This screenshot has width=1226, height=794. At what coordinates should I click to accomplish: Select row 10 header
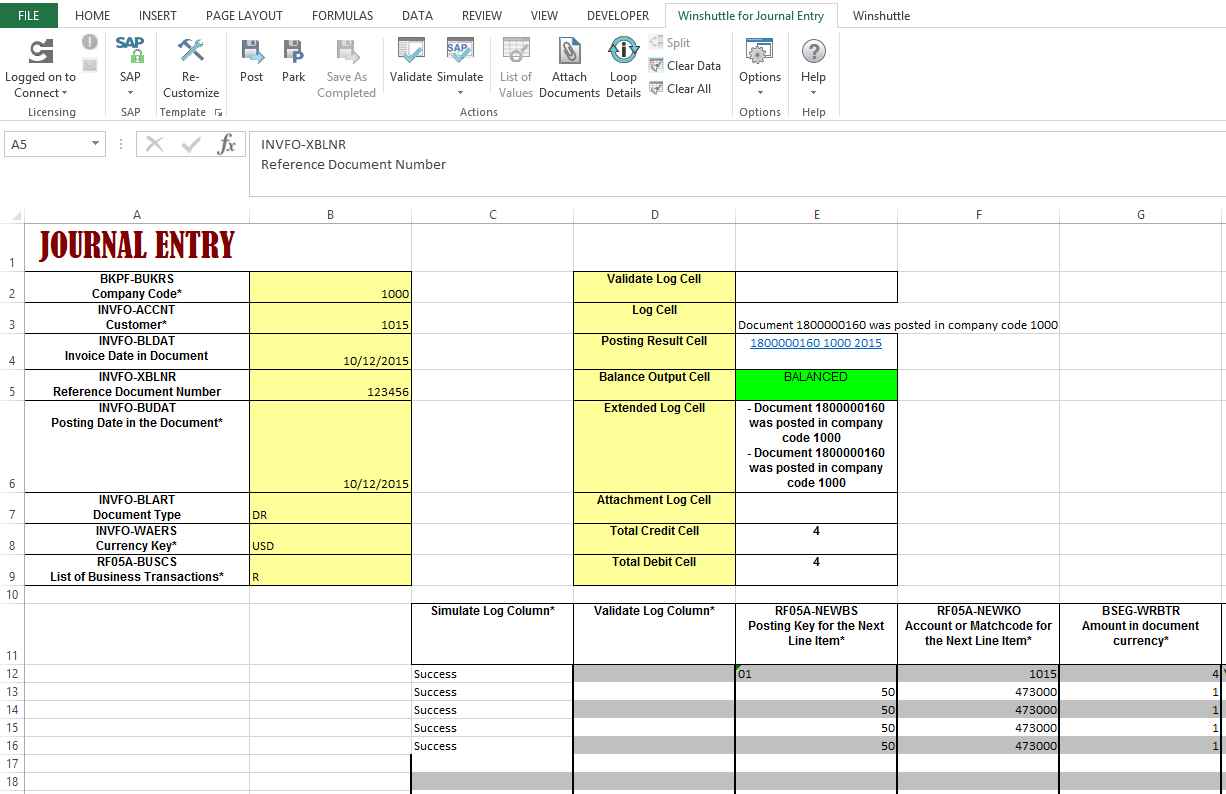12,595
